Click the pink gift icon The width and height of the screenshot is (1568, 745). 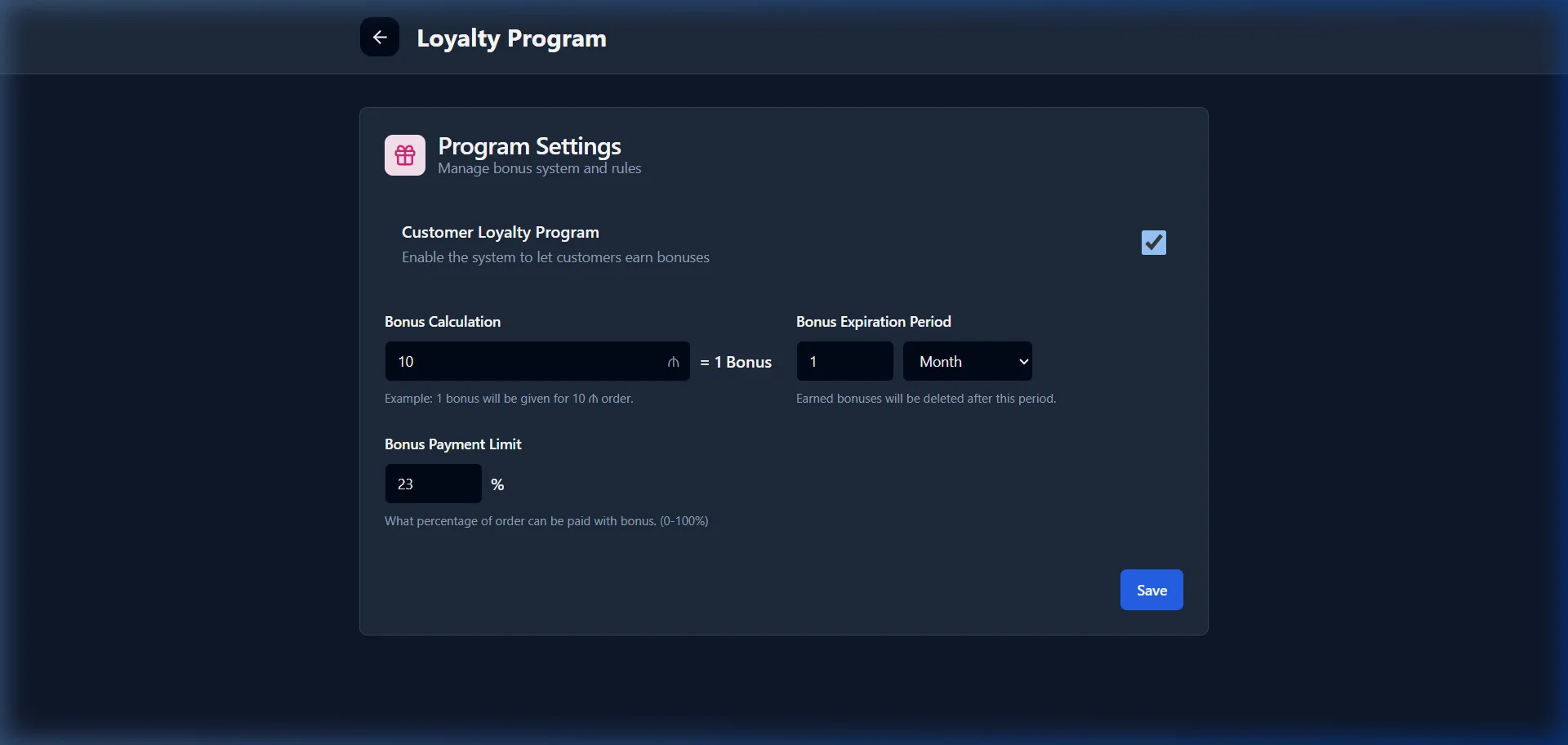pyautogui.click(x=405, y=155)
